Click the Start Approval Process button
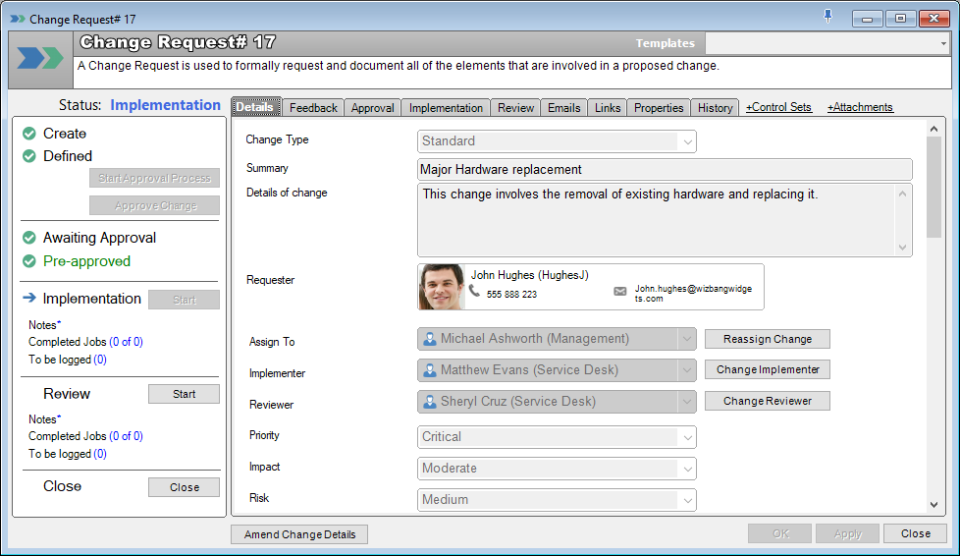This screenshot has height=556, width=960. pyautogui.click(x=154, y=178)
